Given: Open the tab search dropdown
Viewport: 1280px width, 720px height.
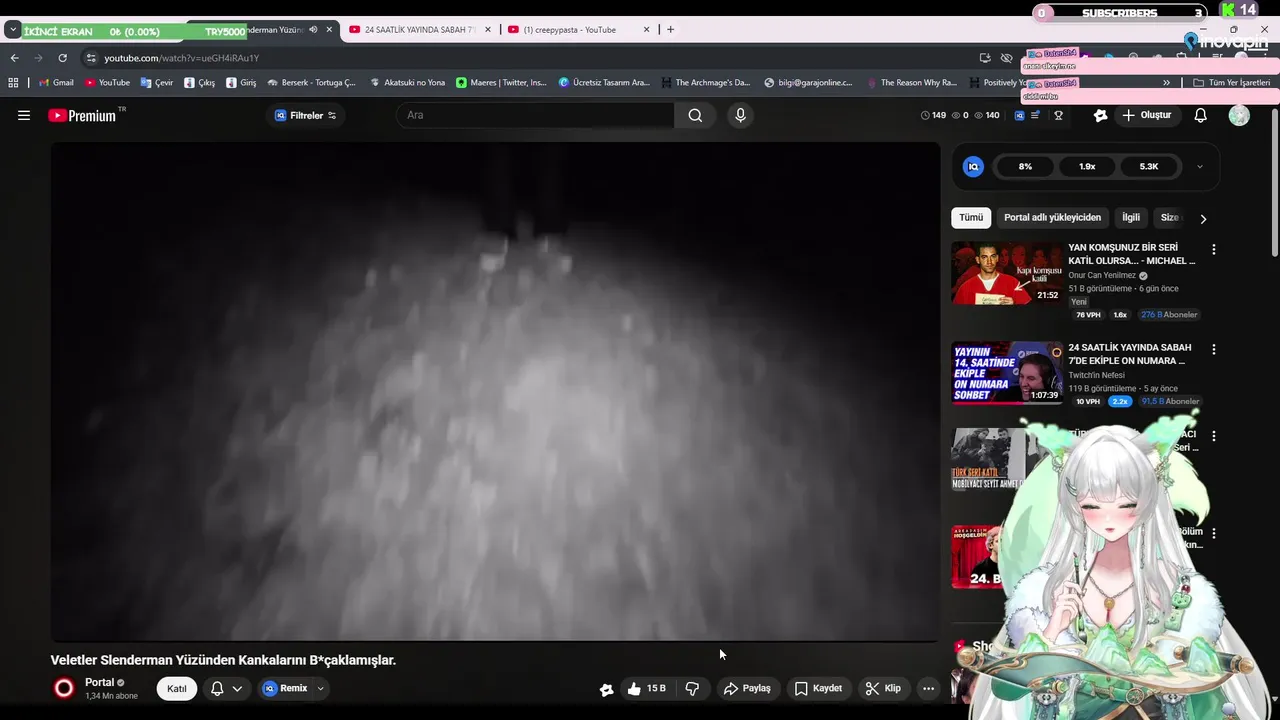Looking at the screenshot, I should click(13, 30).
